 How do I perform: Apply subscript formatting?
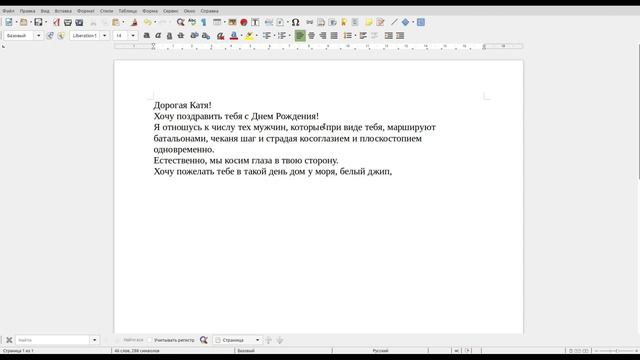tap(206, 36)
